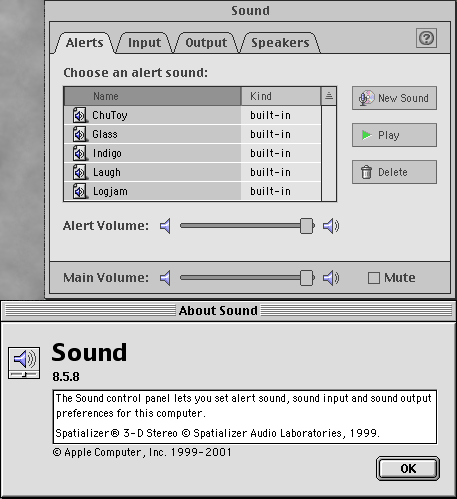Enable the Mute checkbox

click(374, 278)
